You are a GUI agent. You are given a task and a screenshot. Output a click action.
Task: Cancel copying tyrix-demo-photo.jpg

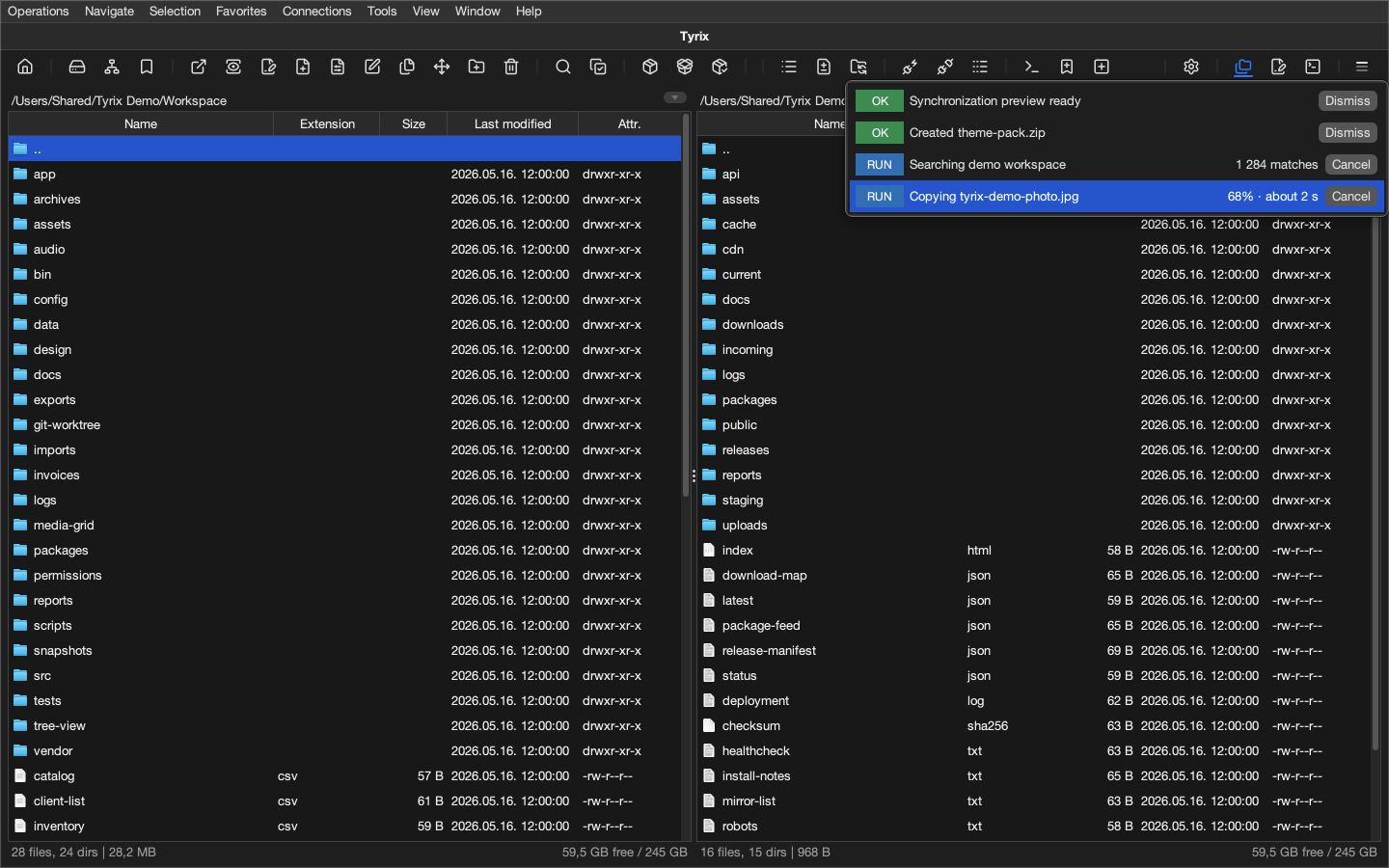[1350, 197]
